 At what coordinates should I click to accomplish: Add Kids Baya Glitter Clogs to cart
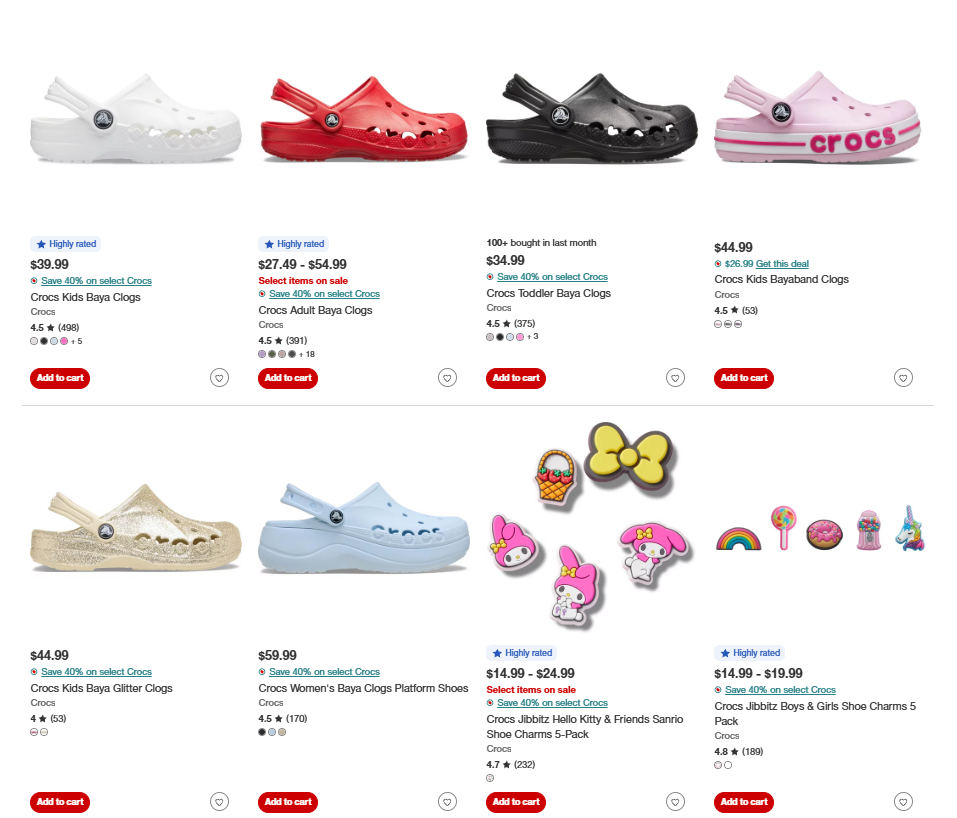point(60,802)
